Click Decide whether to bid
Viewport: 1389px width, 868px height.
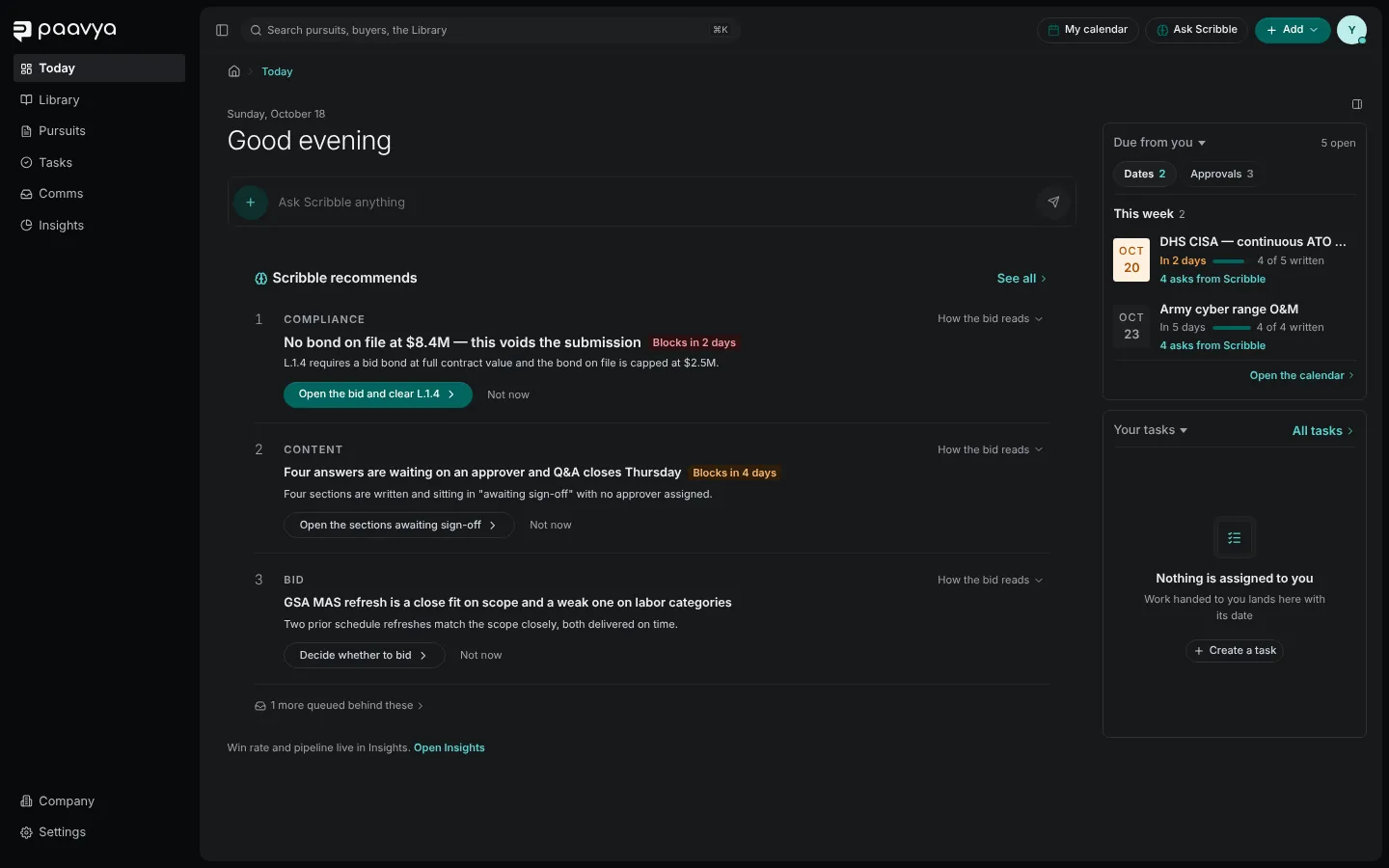tap(364, 656)
